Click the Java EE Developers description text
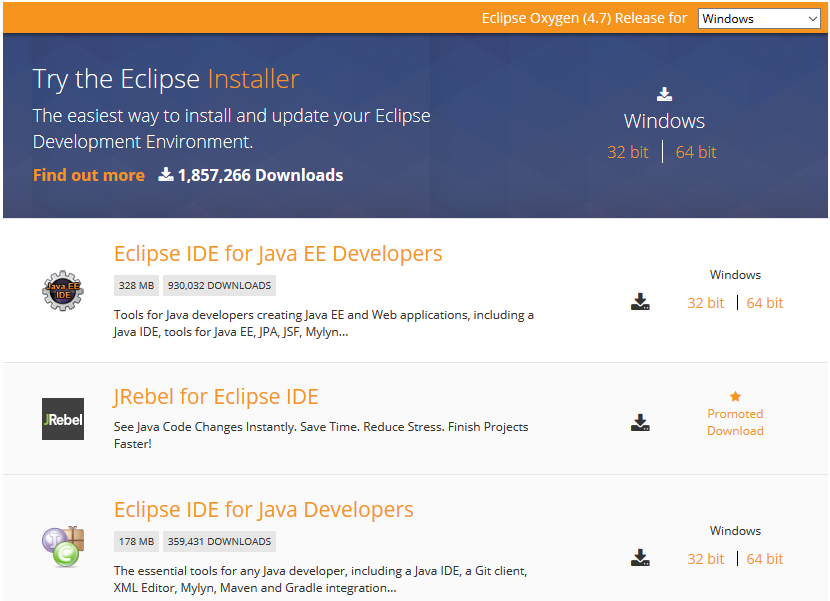The height and width of the screenshot is (601, 830). coord(324,324)
